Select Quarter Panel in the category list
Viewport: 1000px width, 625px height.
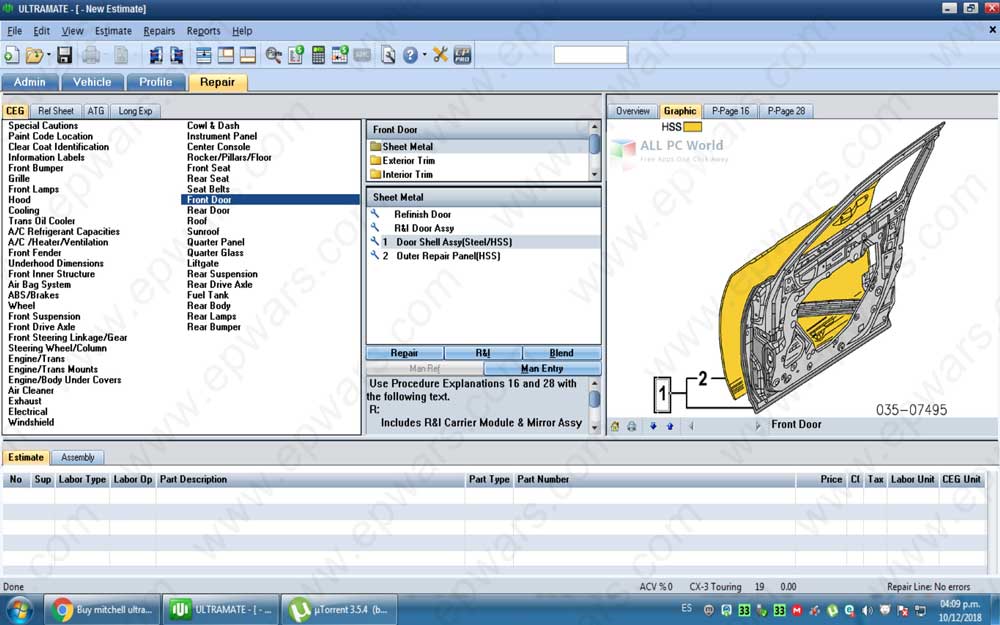tap(216, 242)
